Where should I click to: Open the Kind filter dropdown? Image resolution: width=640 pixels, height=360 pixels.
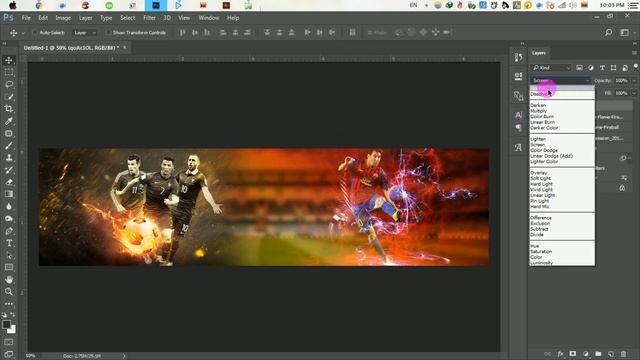(551, 68)
